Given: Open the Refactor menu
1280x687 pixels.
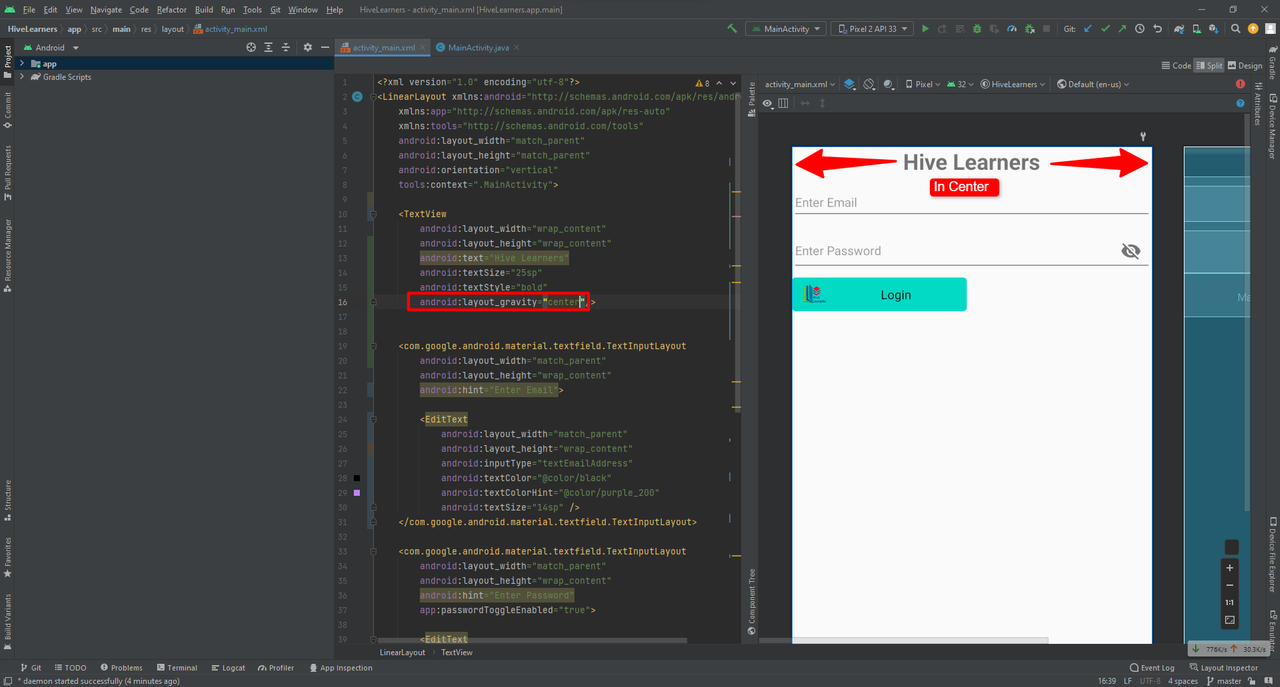Looking at the screenshot, I should tap(171, 9).
